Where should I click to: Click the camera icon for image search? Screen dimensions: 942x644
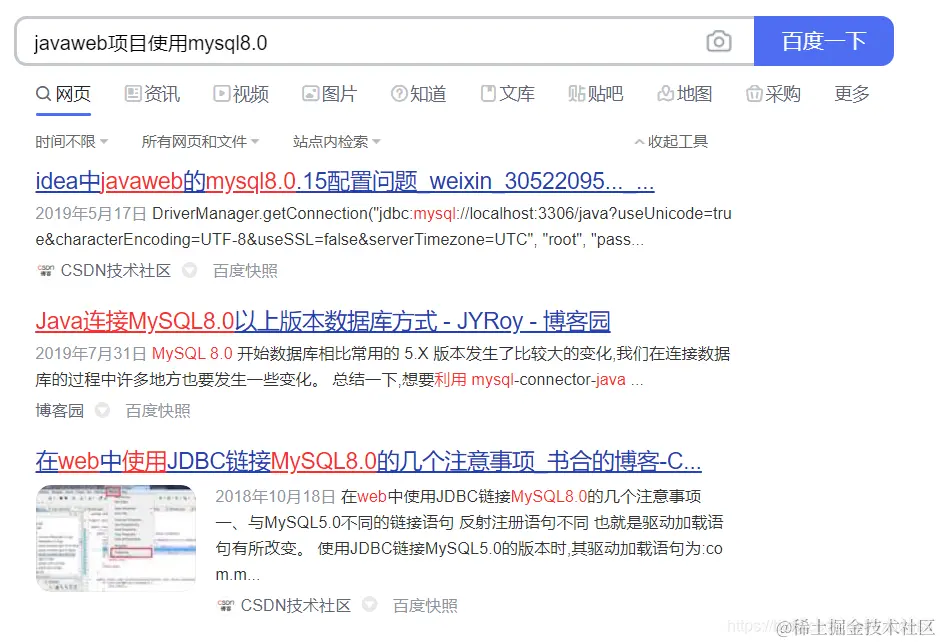[x=719, y=41]
